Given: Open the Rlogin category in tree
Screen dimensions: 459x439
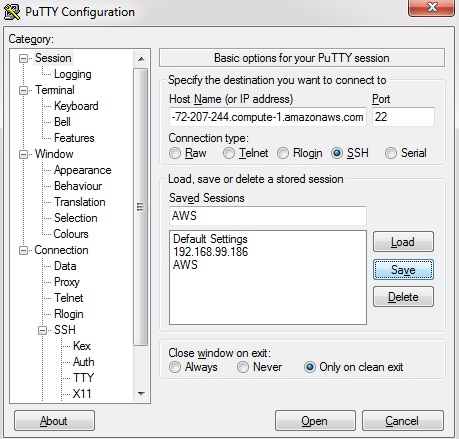Looking at the screenshot, I should tap(69, 314).
